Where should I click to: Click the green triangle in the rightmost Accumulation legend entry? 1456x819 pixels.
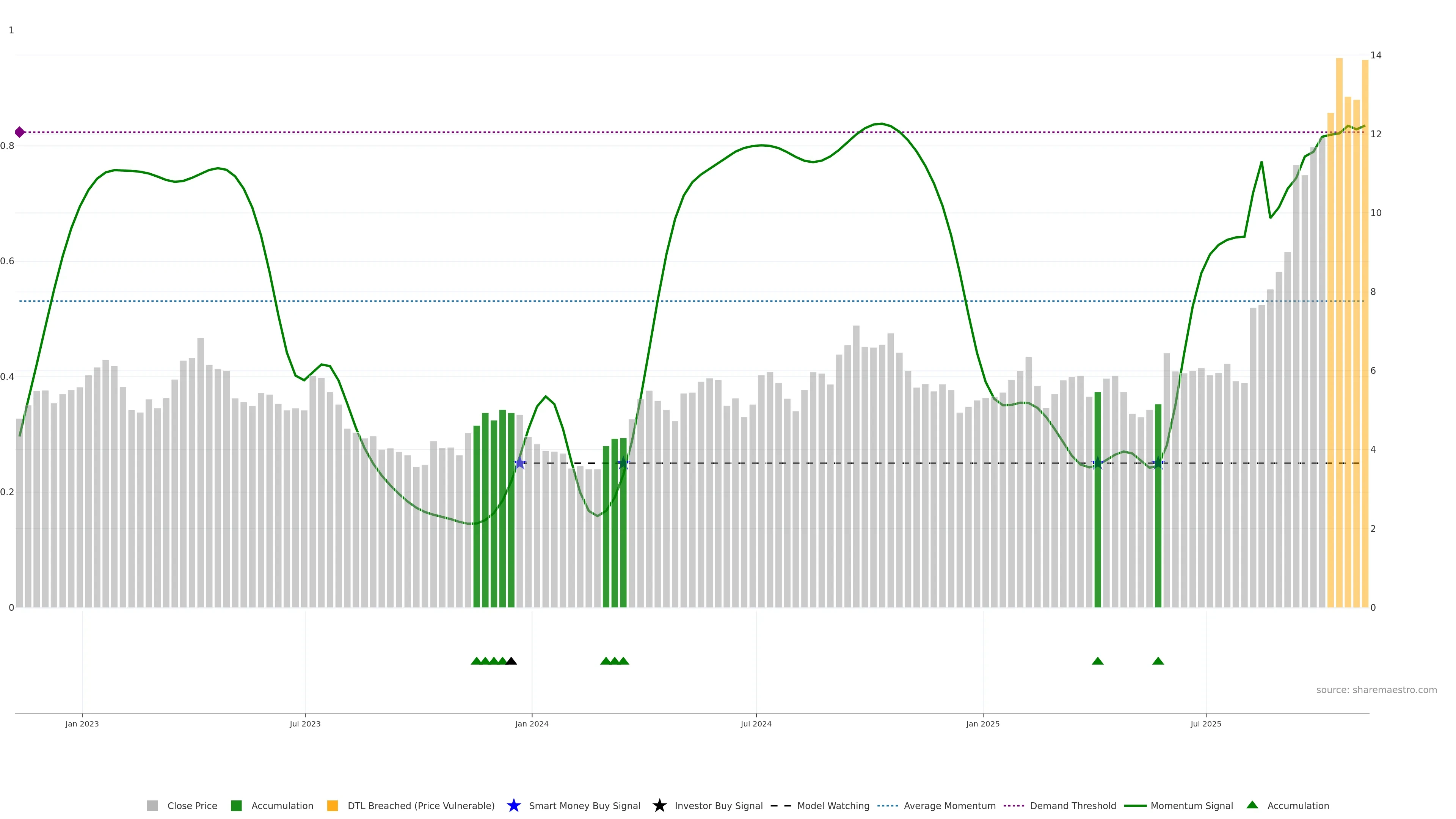1252,805
